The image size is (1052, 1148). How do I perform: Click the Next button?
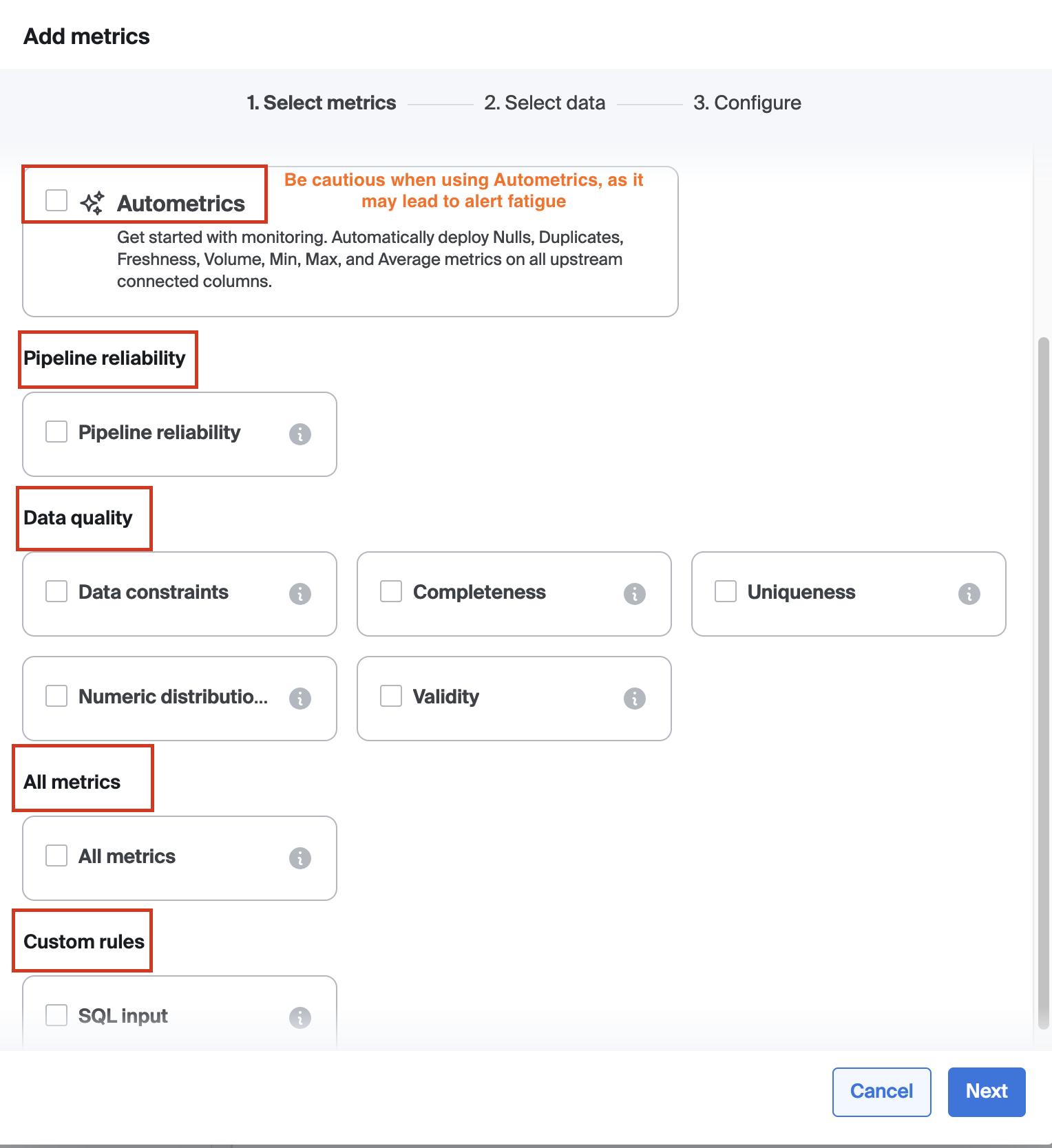[986, 1092]
